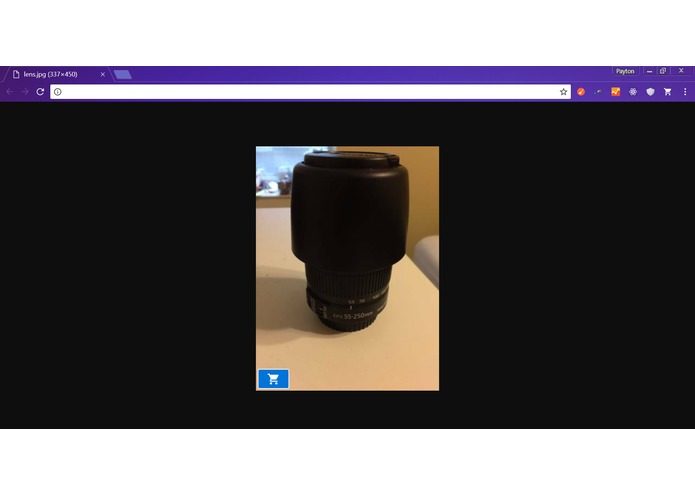Close the browser window
The image size is (695, 494).
click(x=681, y=71)
